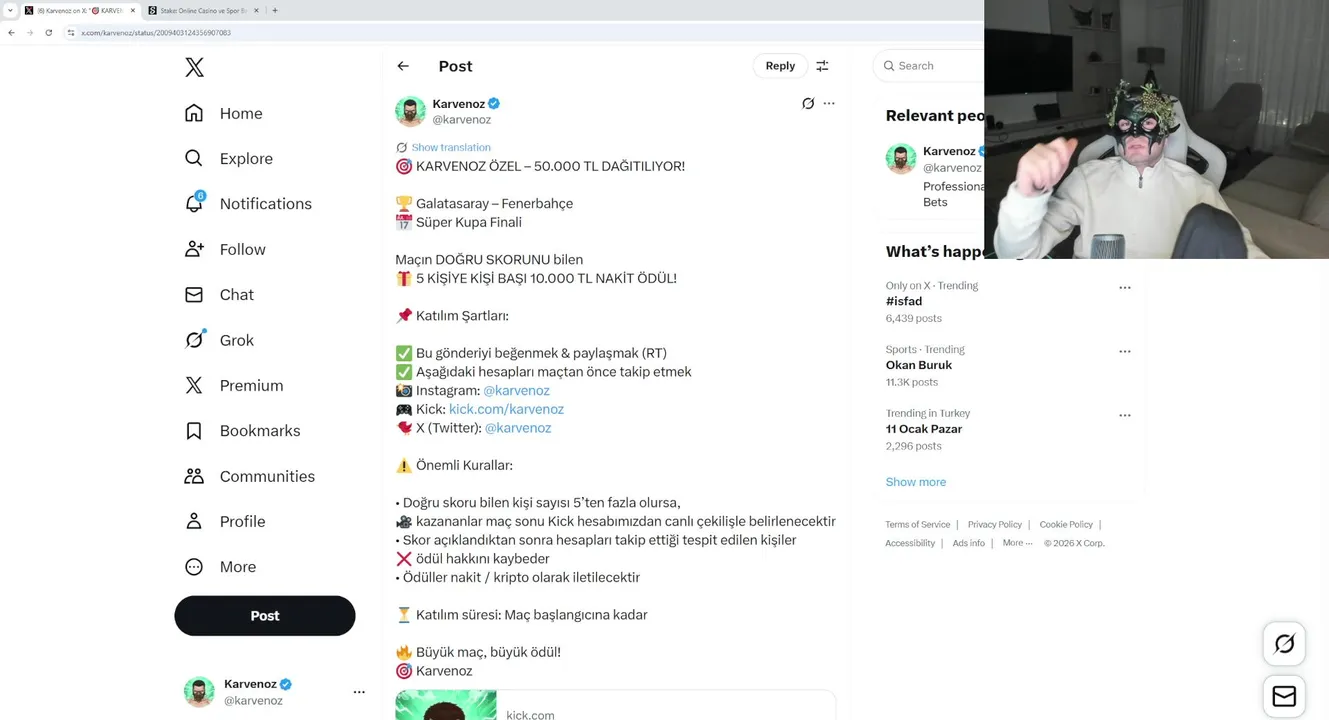Open Communities
The width and height of the screenshot is (1329, 720).
click(x=249, y=476)
